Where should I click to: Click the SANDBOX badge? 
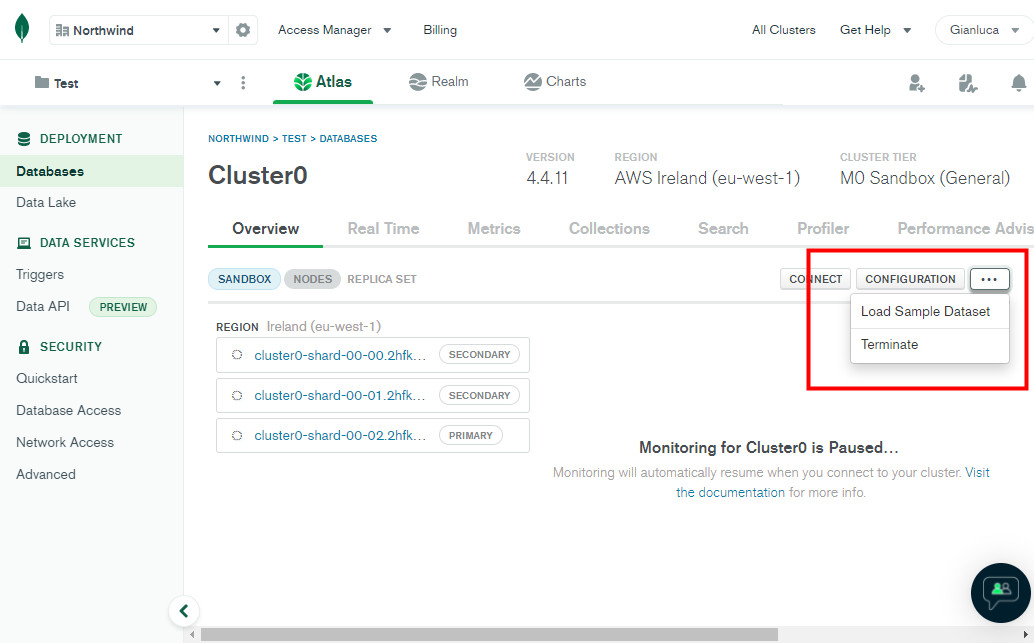coord(245,279)
